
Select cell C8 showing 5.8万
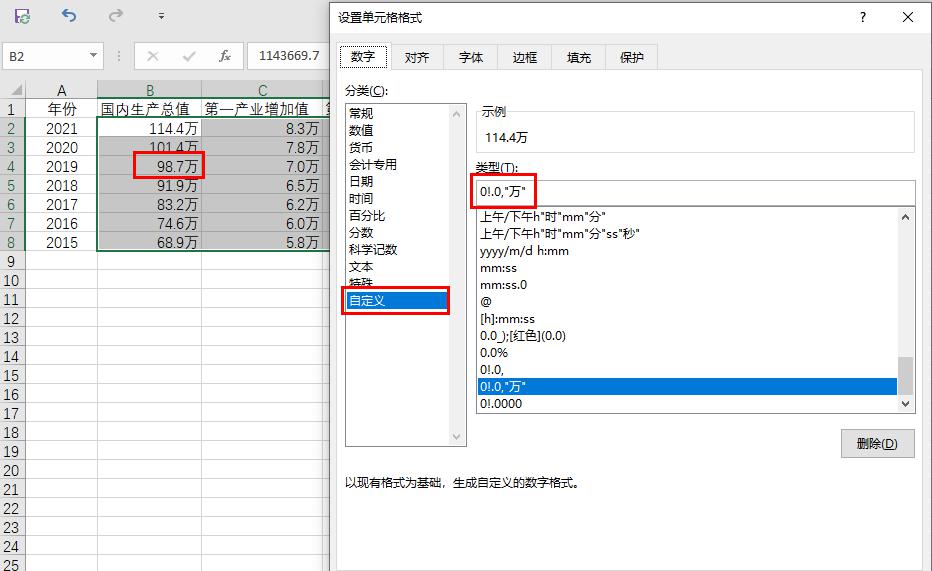pyautogui.click(x=263, y=242)
